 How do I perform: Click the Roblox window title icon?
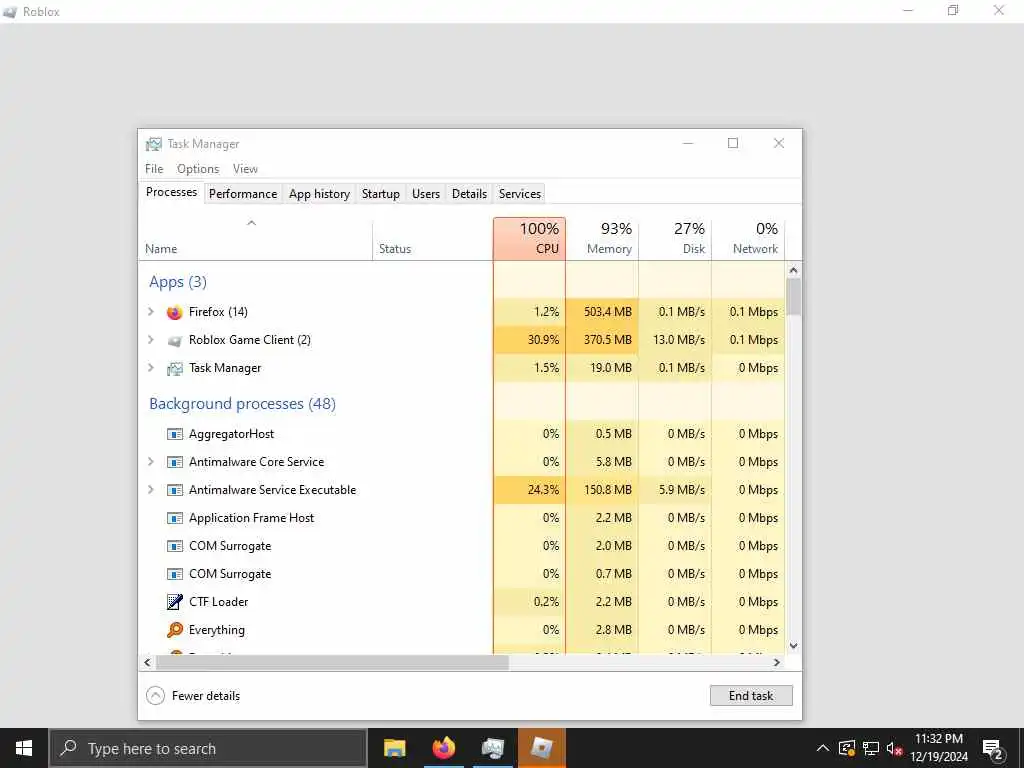click(x=10, y=12)
